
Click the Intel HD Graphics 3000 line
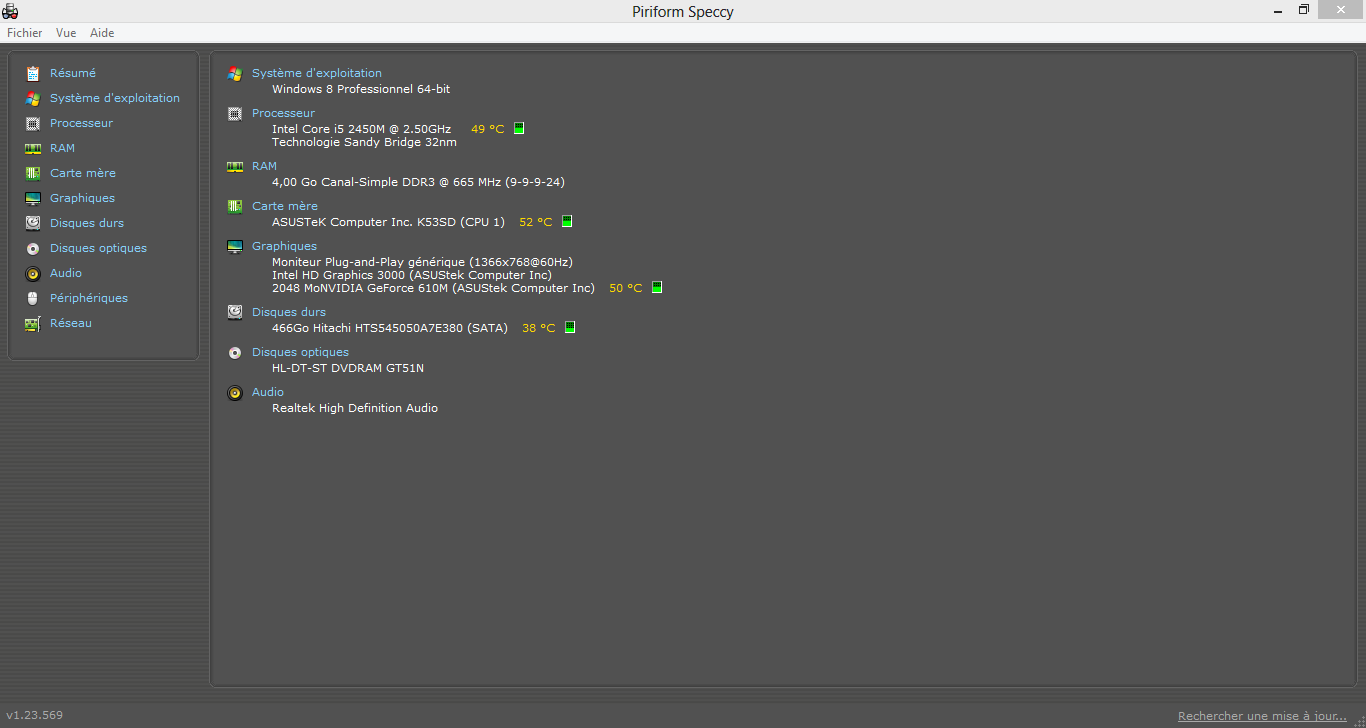pos(411,275)
